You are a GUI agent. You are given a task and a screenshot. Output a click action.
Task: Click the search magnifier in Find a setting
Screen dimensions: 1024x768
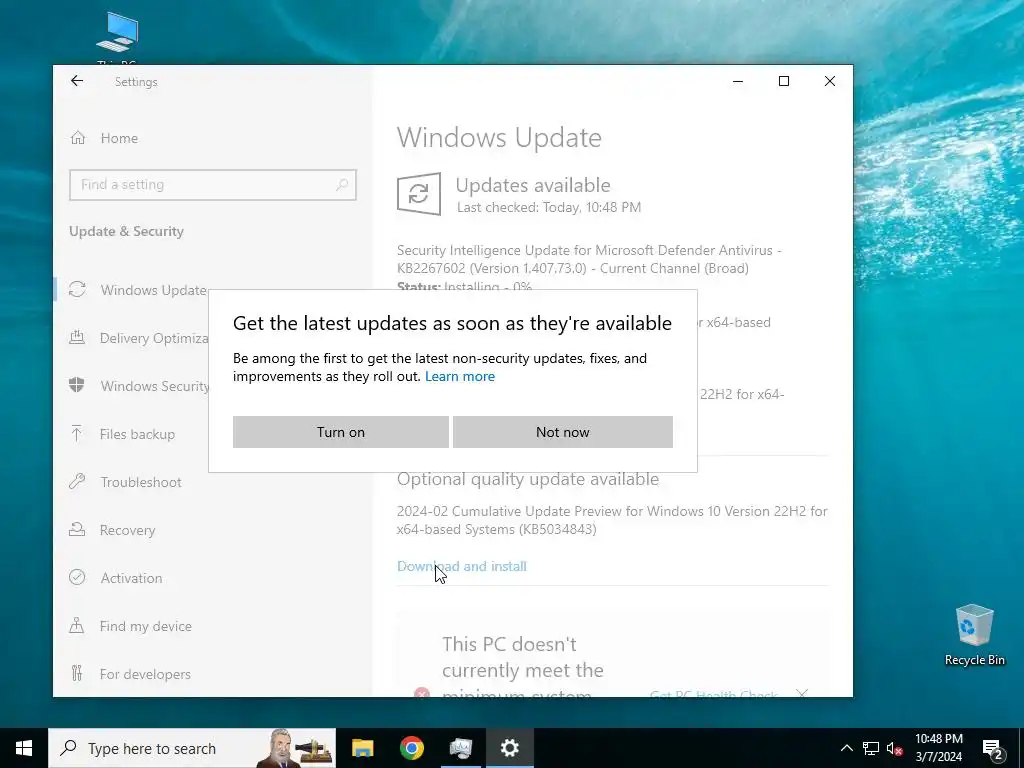click(342, 185)
